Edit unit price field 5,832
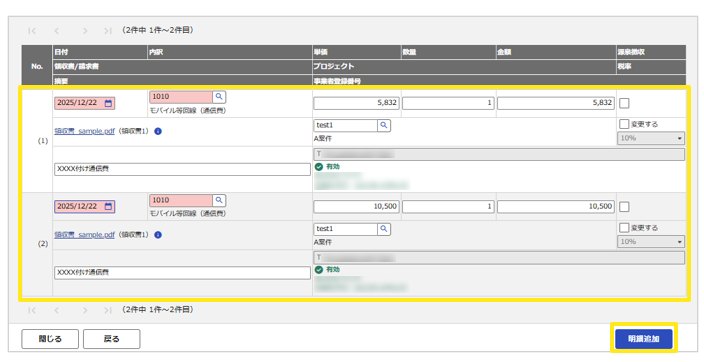Screen dimensions: 704x362 tap(356, 103)
